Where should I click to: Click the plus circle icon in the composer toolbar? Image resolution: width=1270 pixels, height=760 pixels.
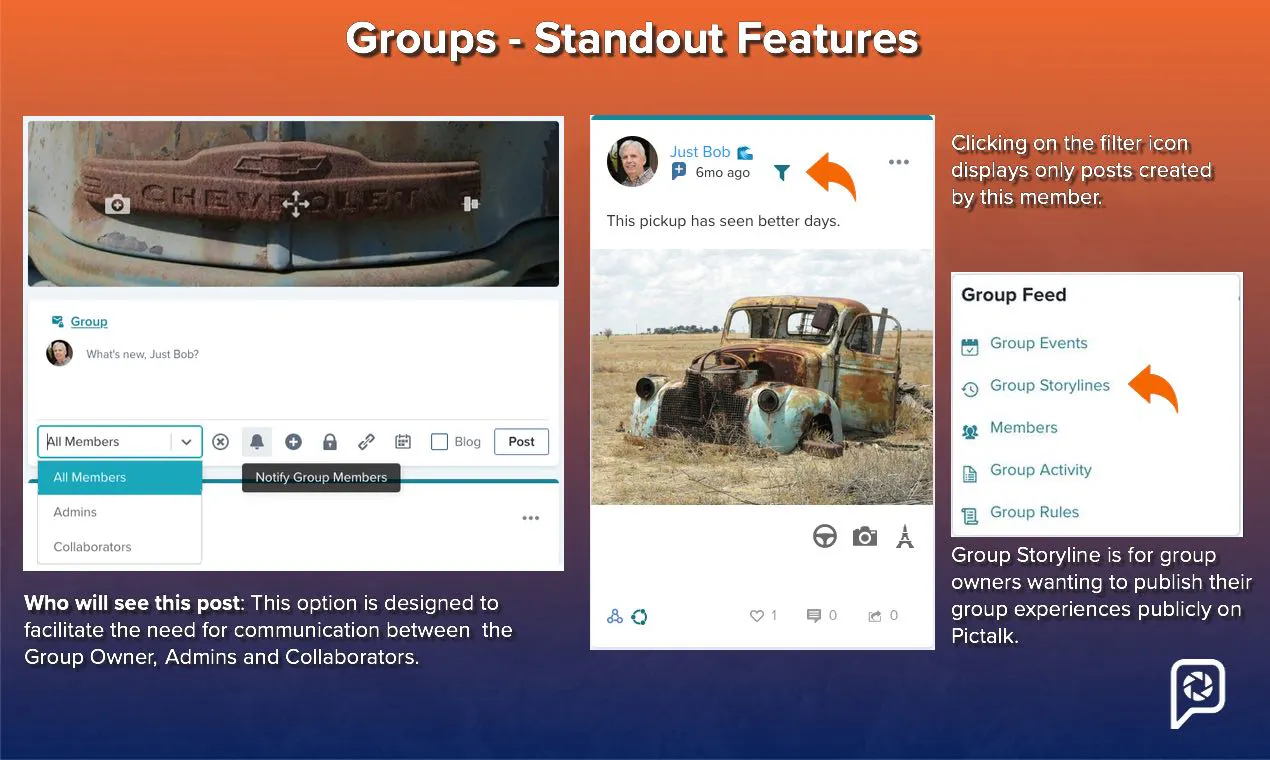click(x=293, y=442)
